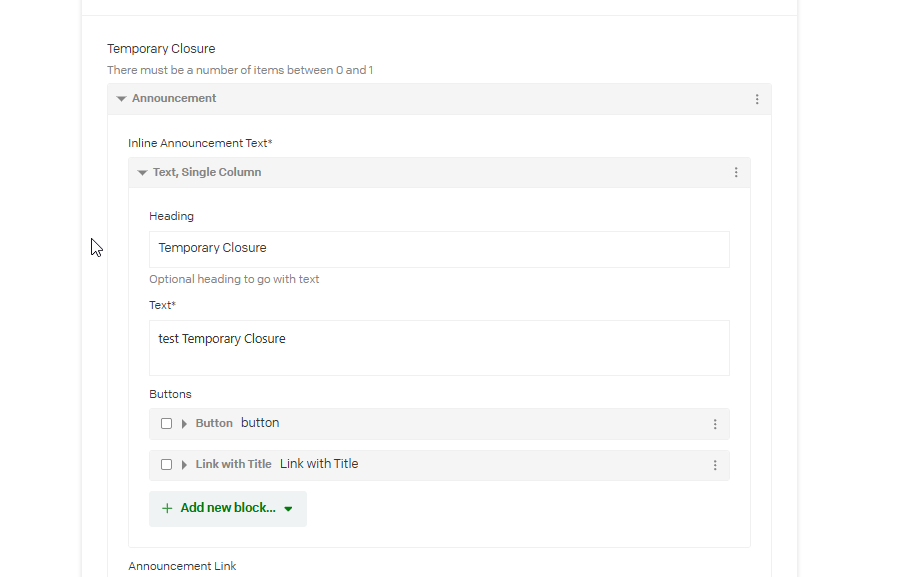Screen dimensions: 923x577
Task: Expand the Button block arrow
Action: click(184, 424)
